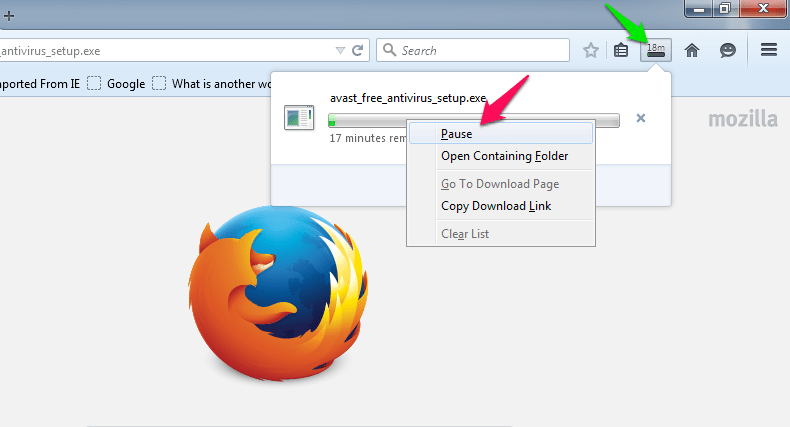This screenshot has width=790, height=427.
Task: Bookmark this page with star icon
Action: coord(590,50)
